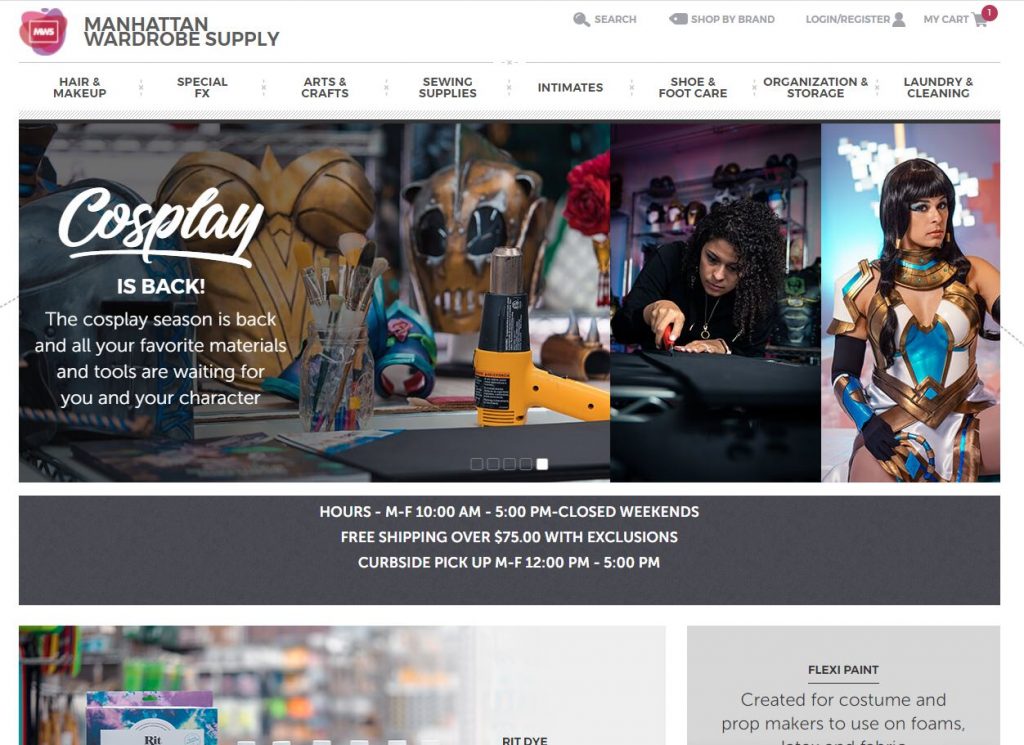The image size is (1024, 745).
Task: Open the shopping cart icon
Action: [x=979, y=20]
